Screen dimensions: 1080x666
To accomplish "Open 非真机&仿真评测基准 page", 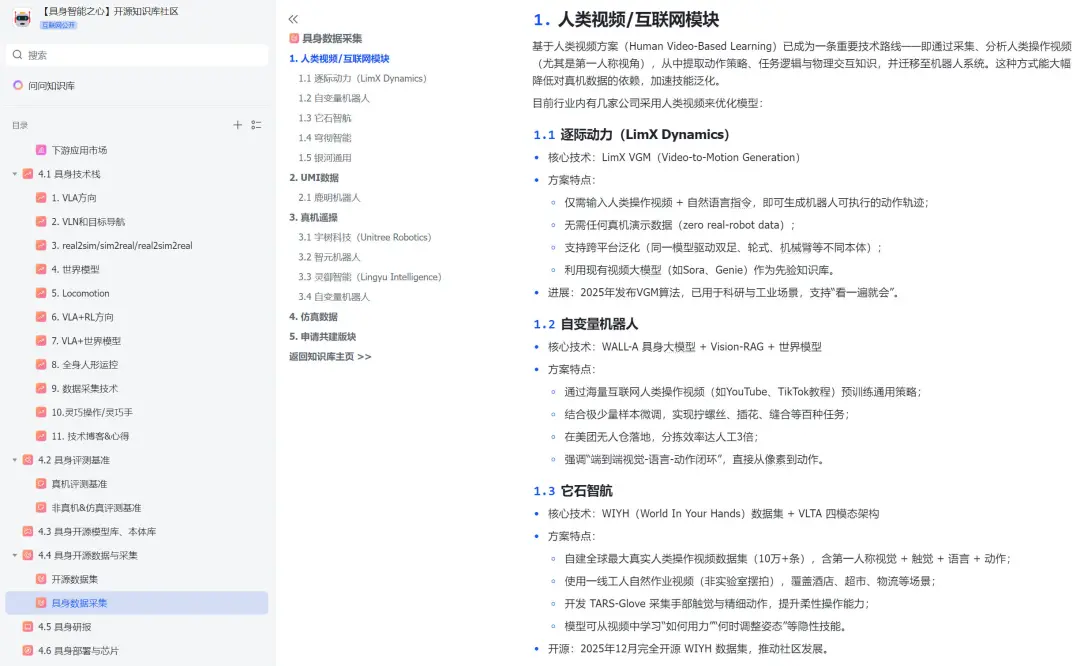I will (x=96, y=508).
